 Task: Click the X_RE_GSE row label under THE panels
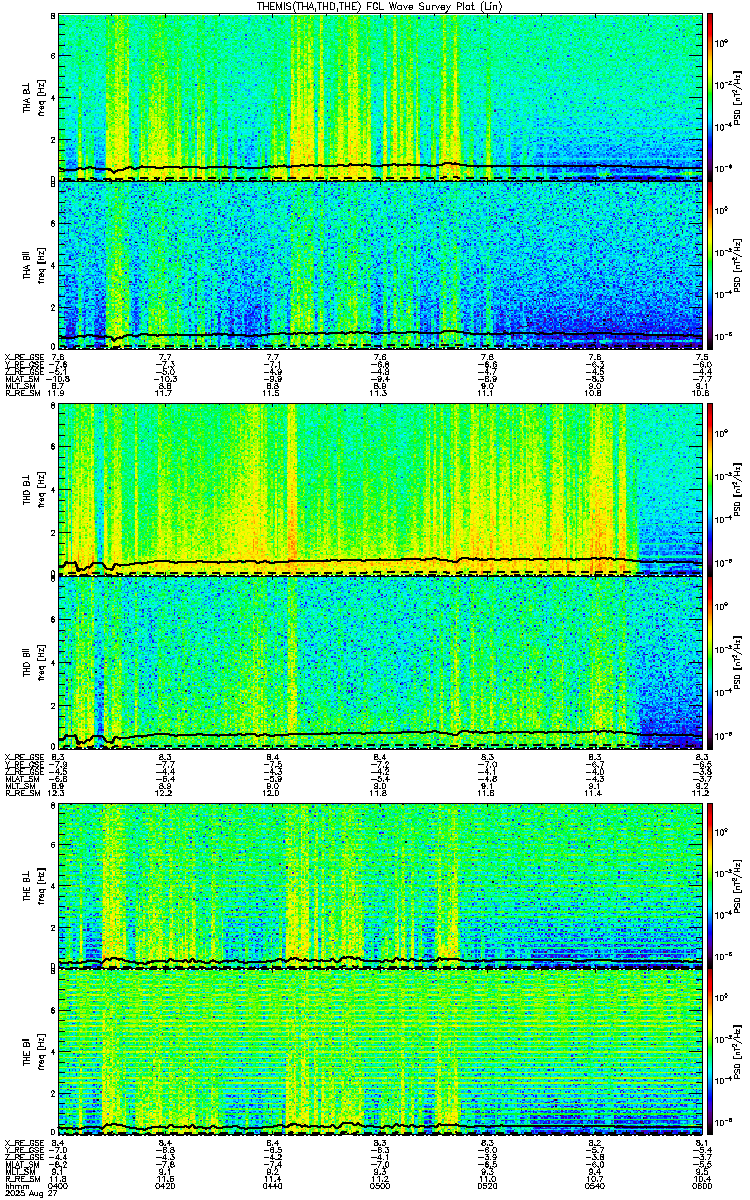[23, 1142]
